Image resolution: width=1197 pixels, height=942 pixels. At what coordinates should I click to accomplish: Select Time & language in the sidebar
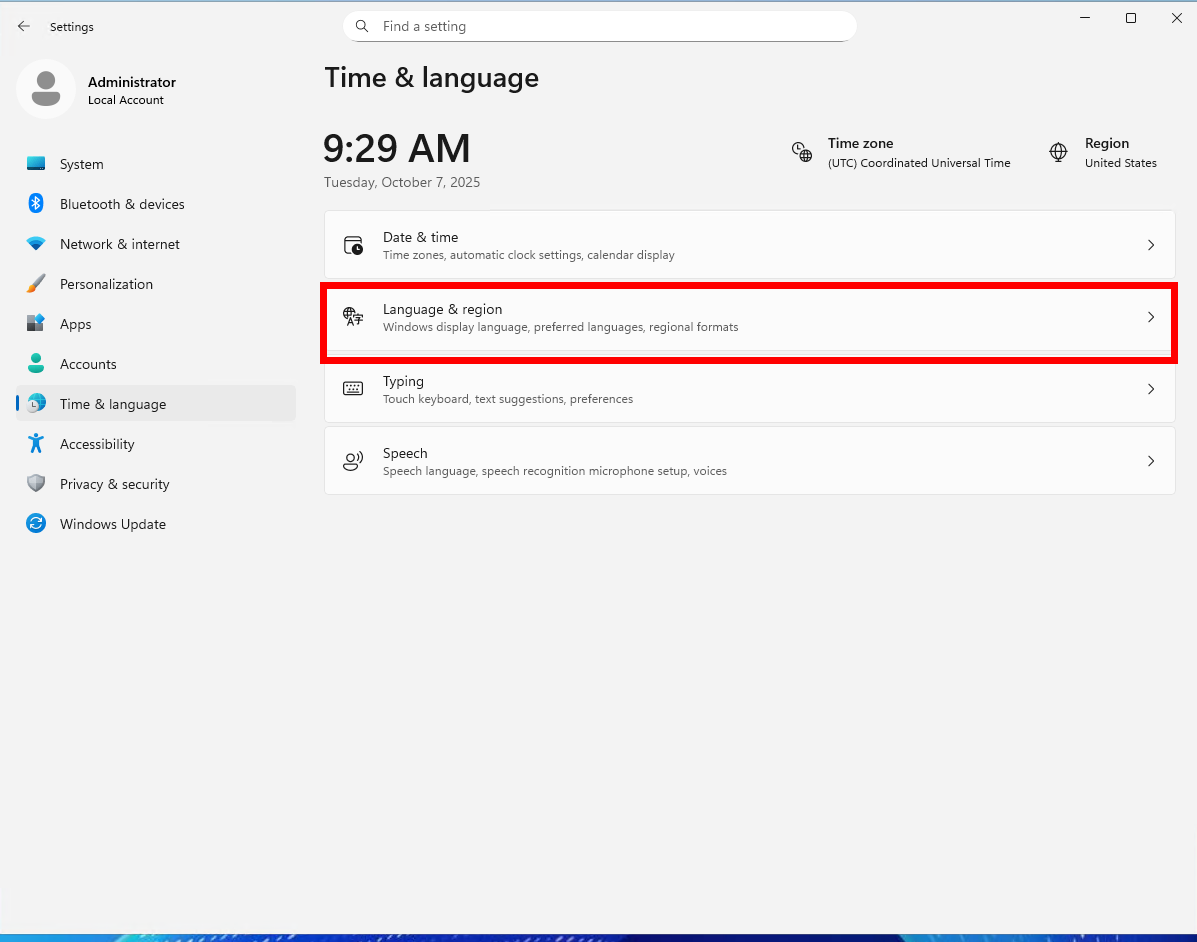coord(113,403)
